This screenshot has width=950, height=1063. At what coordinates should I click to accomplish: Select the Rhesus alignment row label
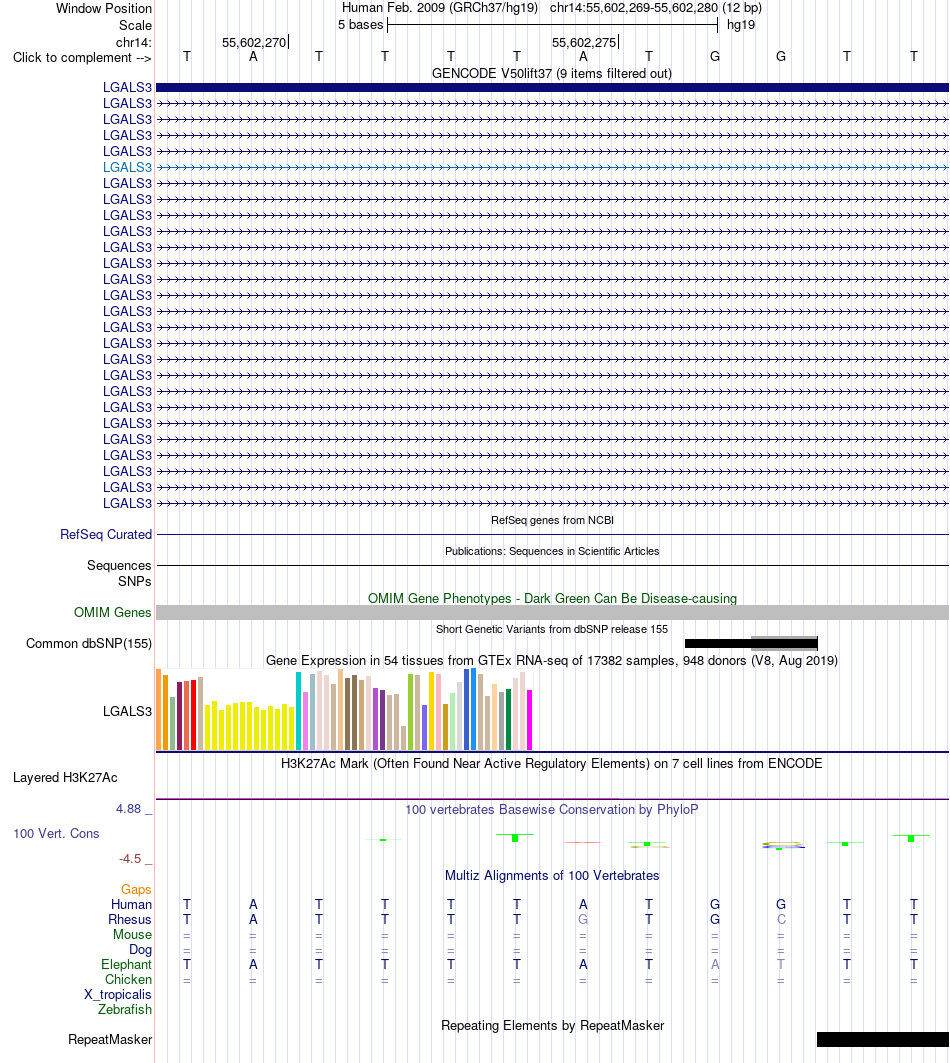(x=130, y=919)
